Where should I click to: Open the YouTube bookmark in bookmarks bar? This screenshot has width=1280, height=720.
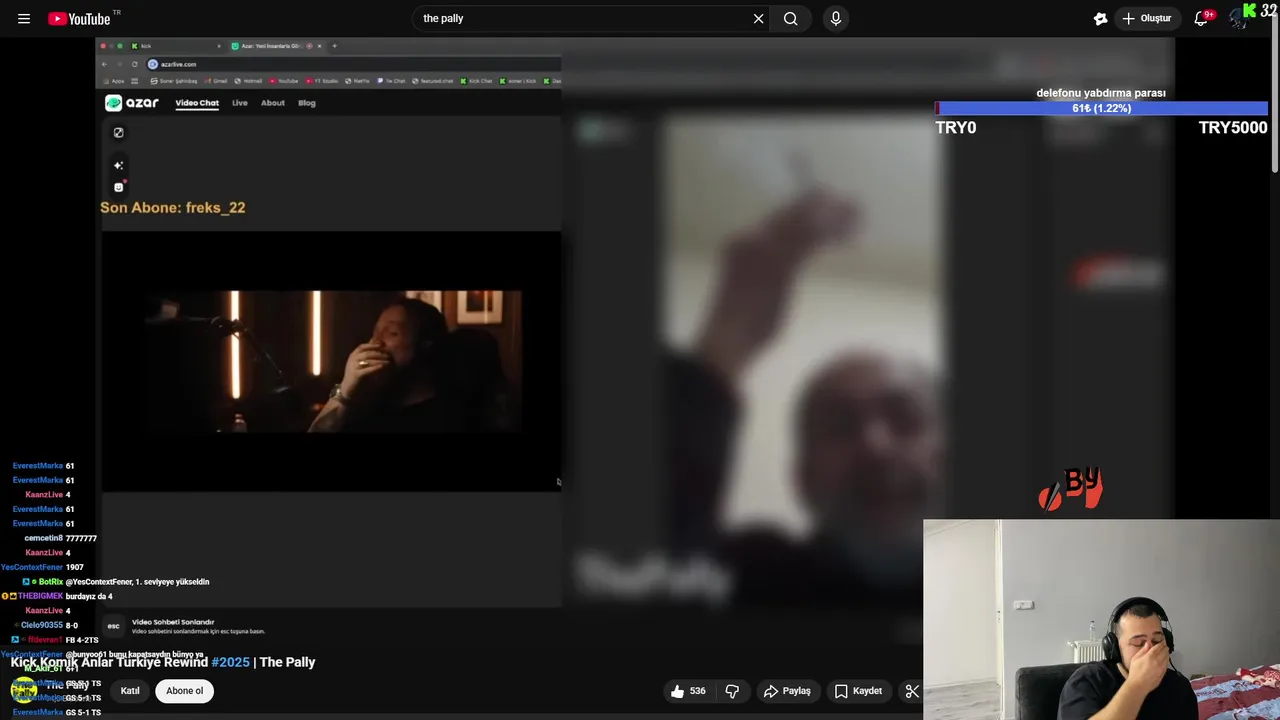pyautogui.click(x=283, y=81)
